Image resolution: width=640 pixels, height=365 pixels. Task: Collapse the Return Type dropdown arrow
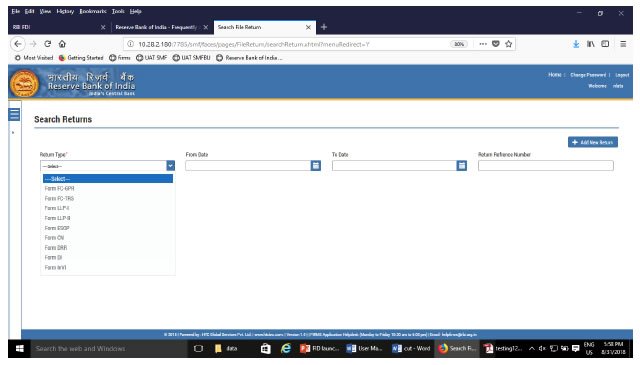171,165
